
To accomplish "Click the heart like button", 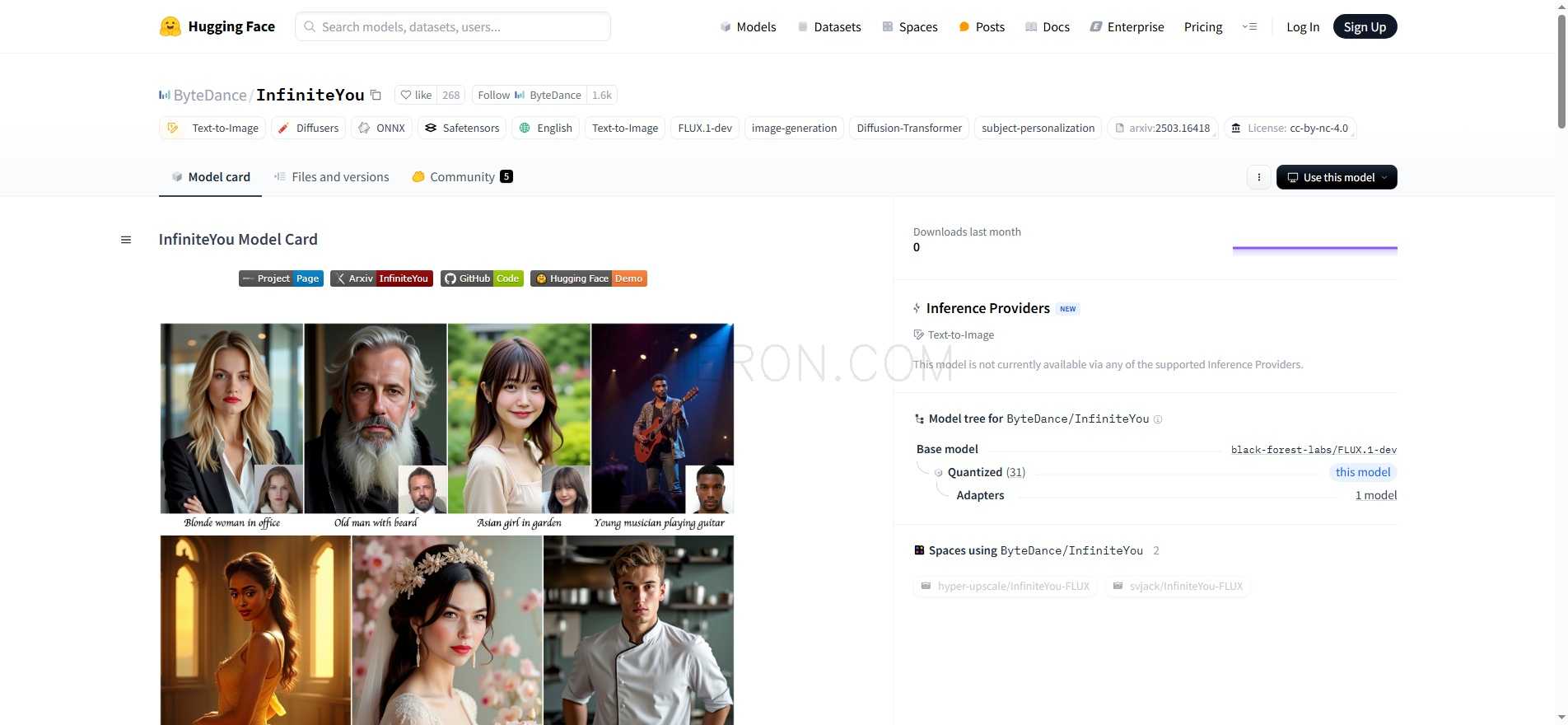I will coord(416,95).
